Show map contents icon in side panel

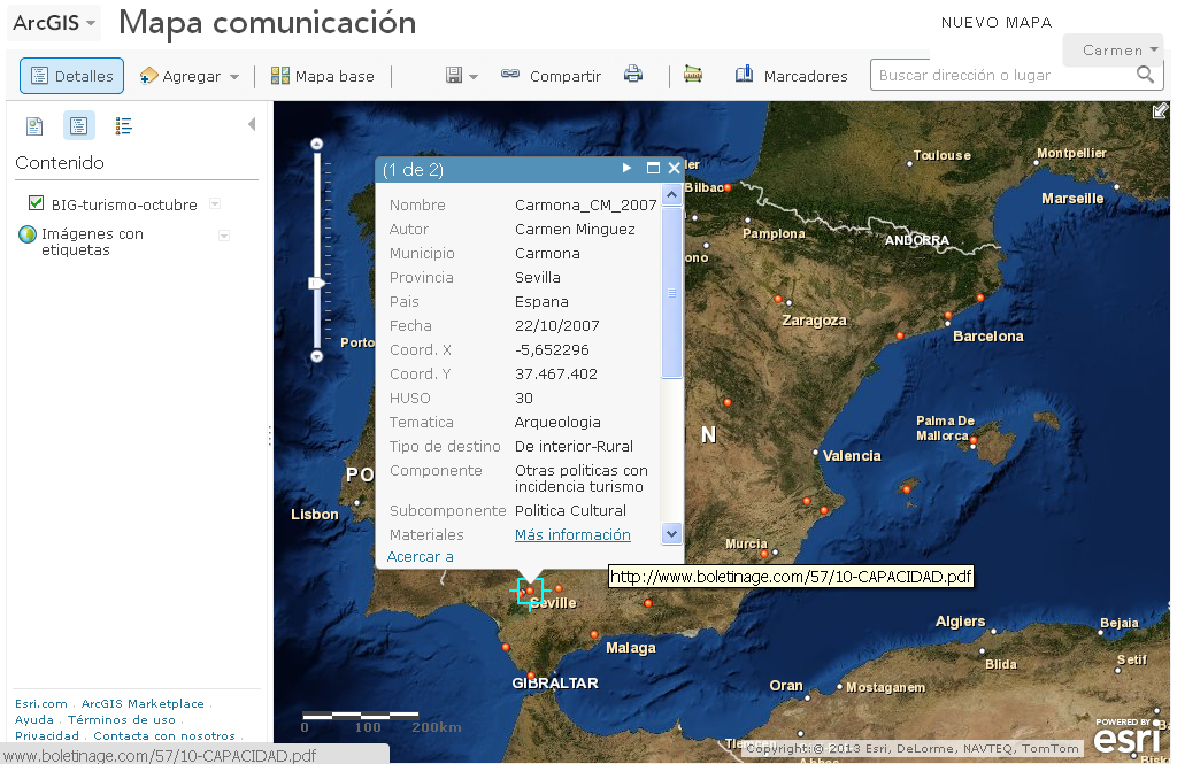coord(78,125)
